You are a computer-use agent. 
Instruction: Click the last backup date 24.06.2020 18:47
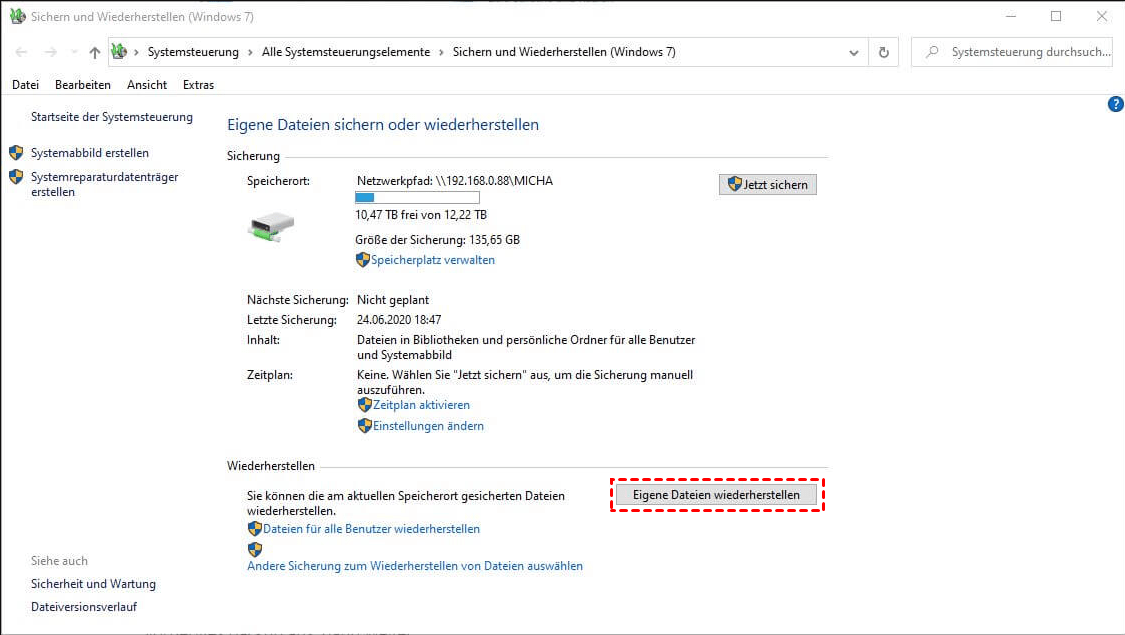tap(399, 320)
